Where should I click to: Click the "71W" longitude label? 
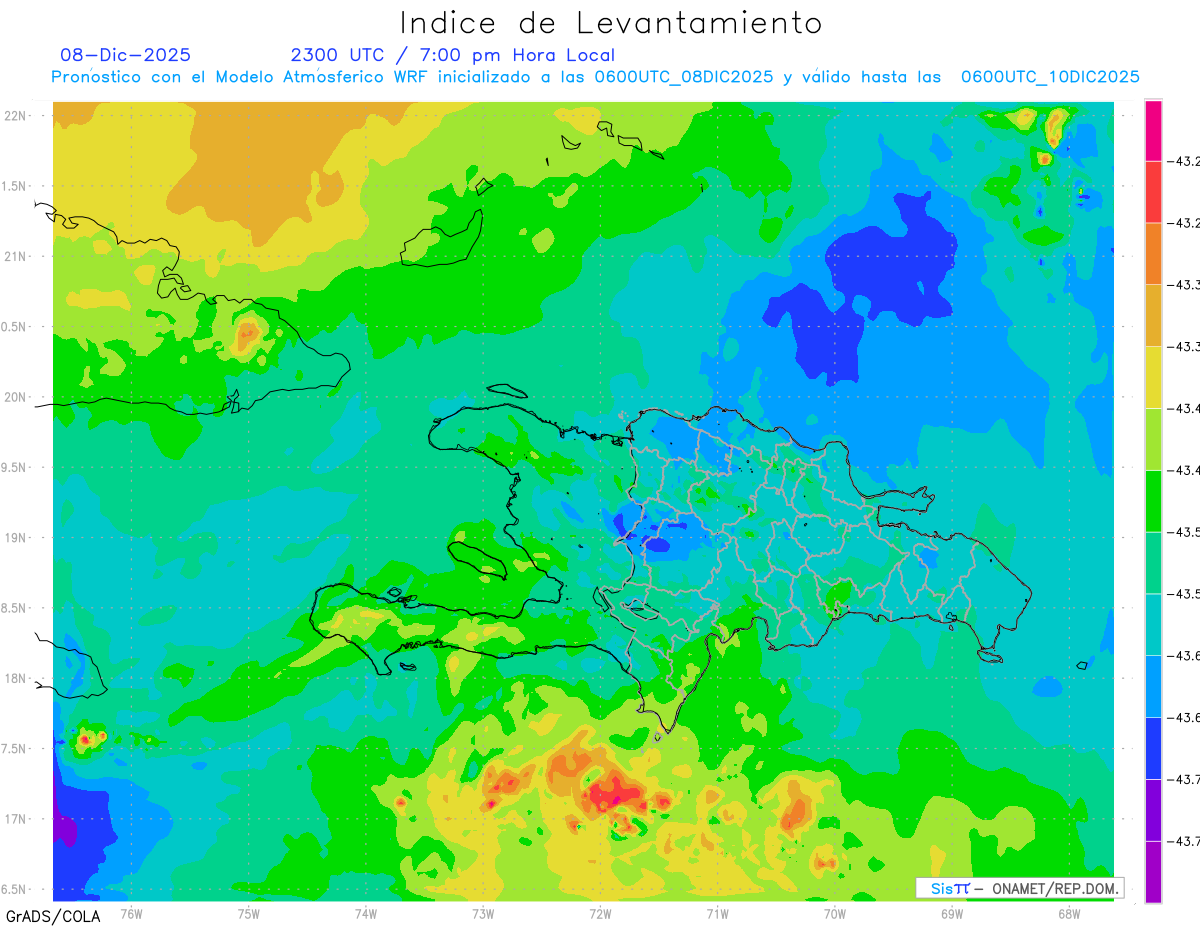(x=717, y=913)
